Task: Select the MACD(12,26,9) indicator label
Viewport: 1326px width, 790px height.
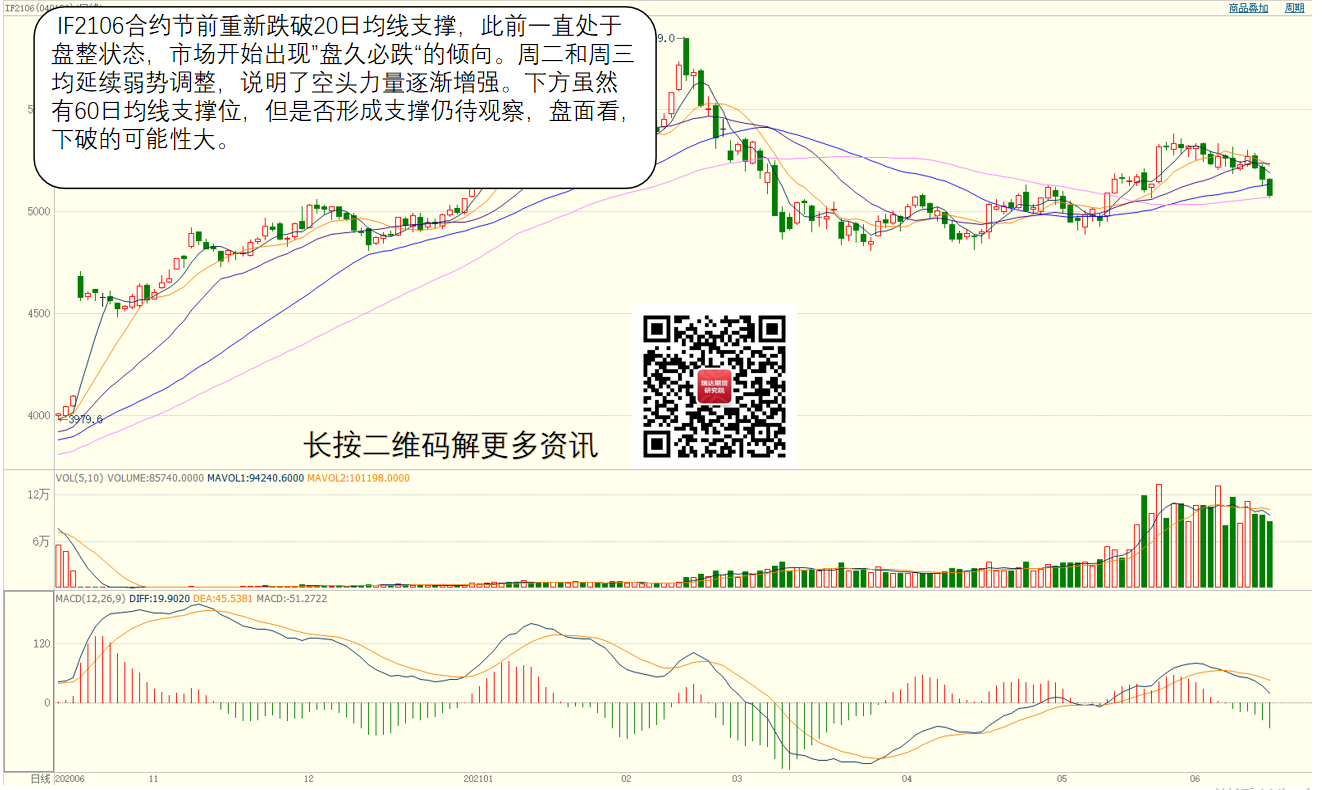Action: coord(90,598)
